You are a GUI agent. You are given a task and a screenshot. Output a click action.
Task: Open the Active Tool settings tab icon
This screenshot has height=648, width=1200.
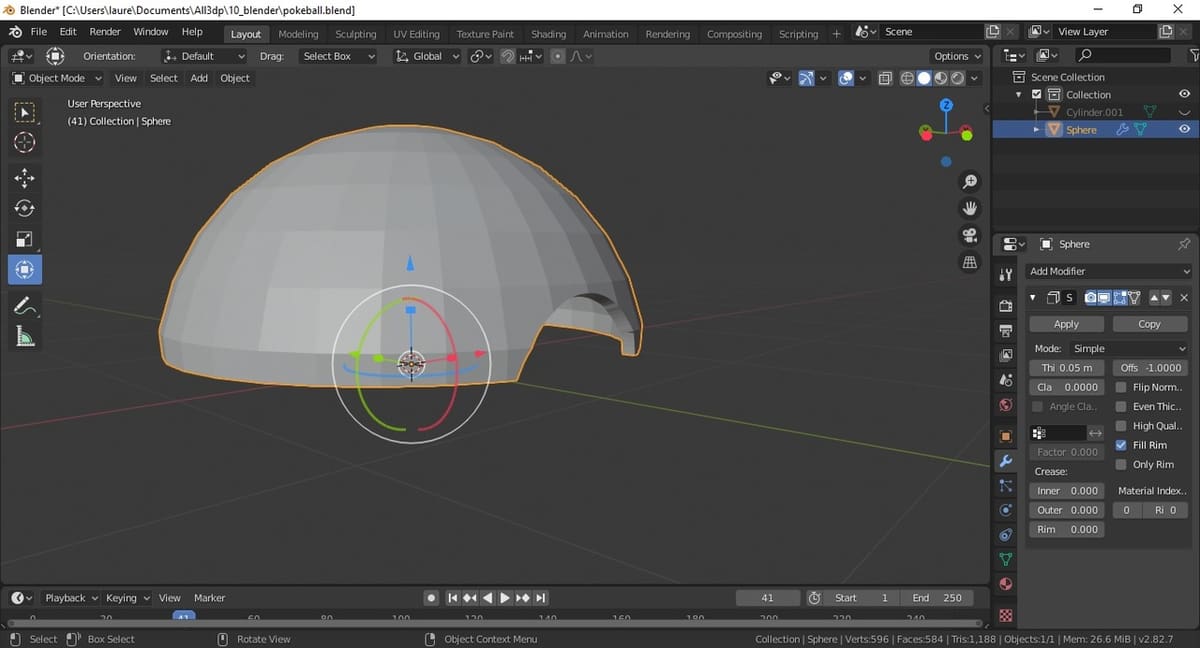(x=1006, y=274)
